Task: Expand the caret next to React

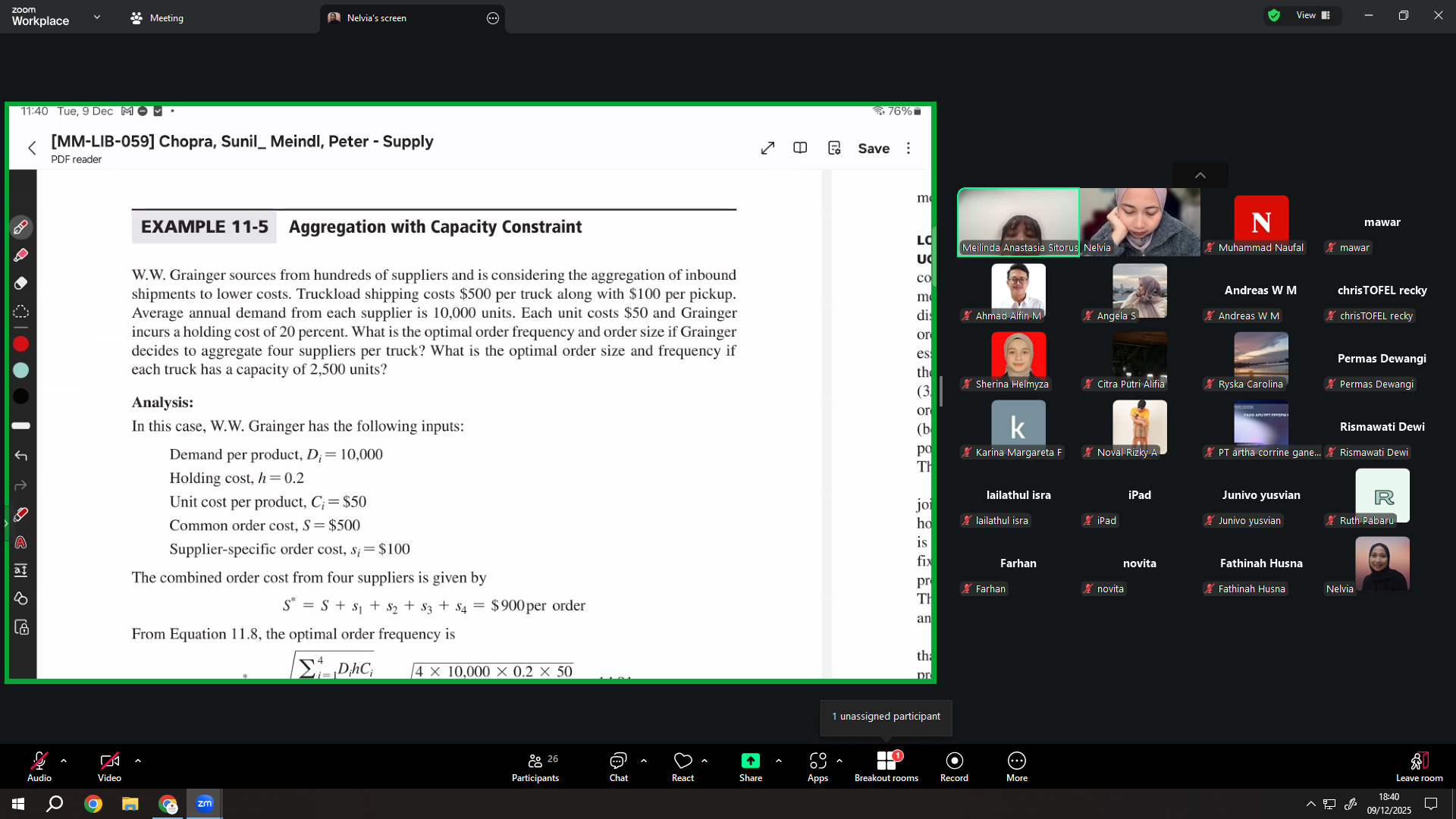Action: pyautogui.click(x=704, y=761)
